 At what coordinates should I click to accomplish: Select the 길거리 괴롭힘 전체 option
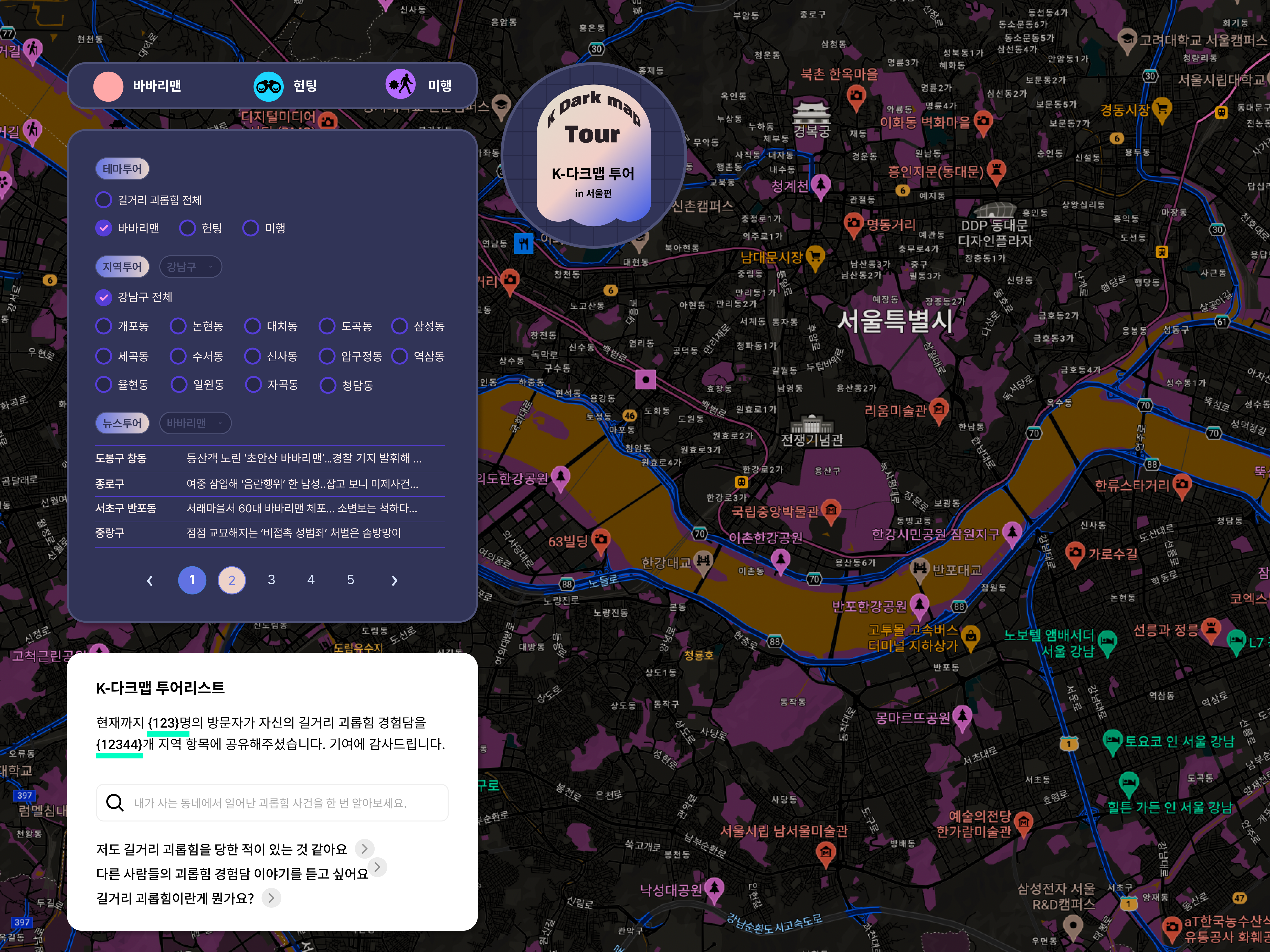click(x=103, y=200)
